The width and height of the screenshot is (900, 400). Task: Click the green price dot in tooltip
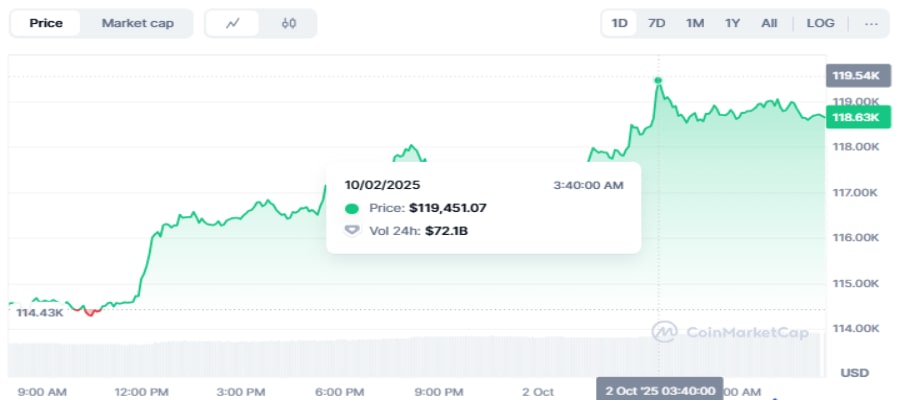pos(351,208)
